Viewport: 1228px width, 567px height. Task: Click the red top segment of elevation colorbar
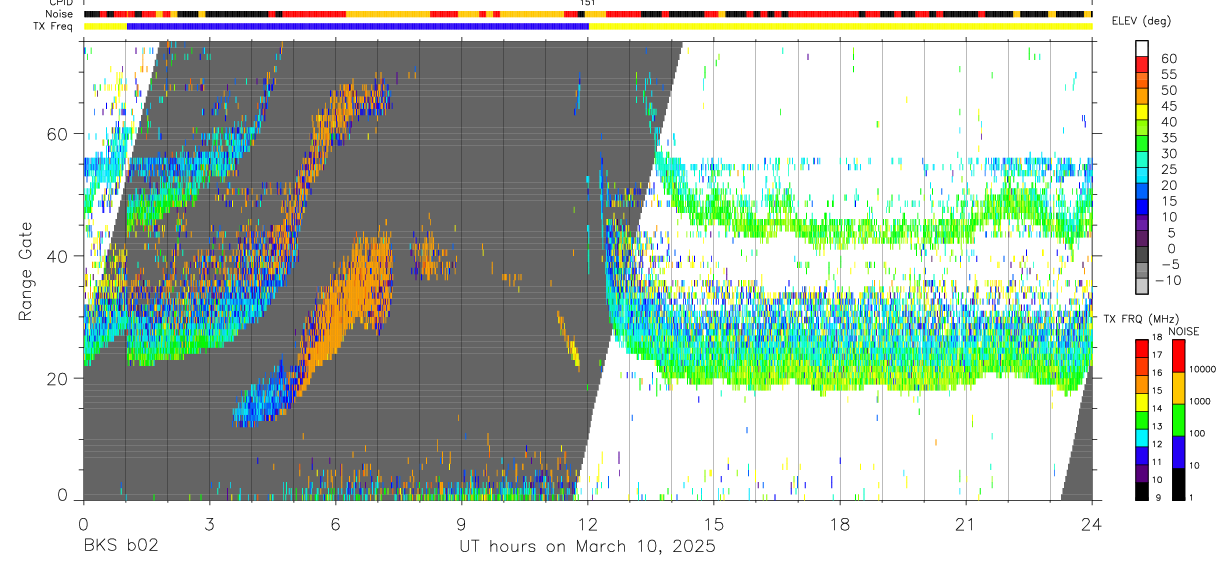click(1142, 64)
